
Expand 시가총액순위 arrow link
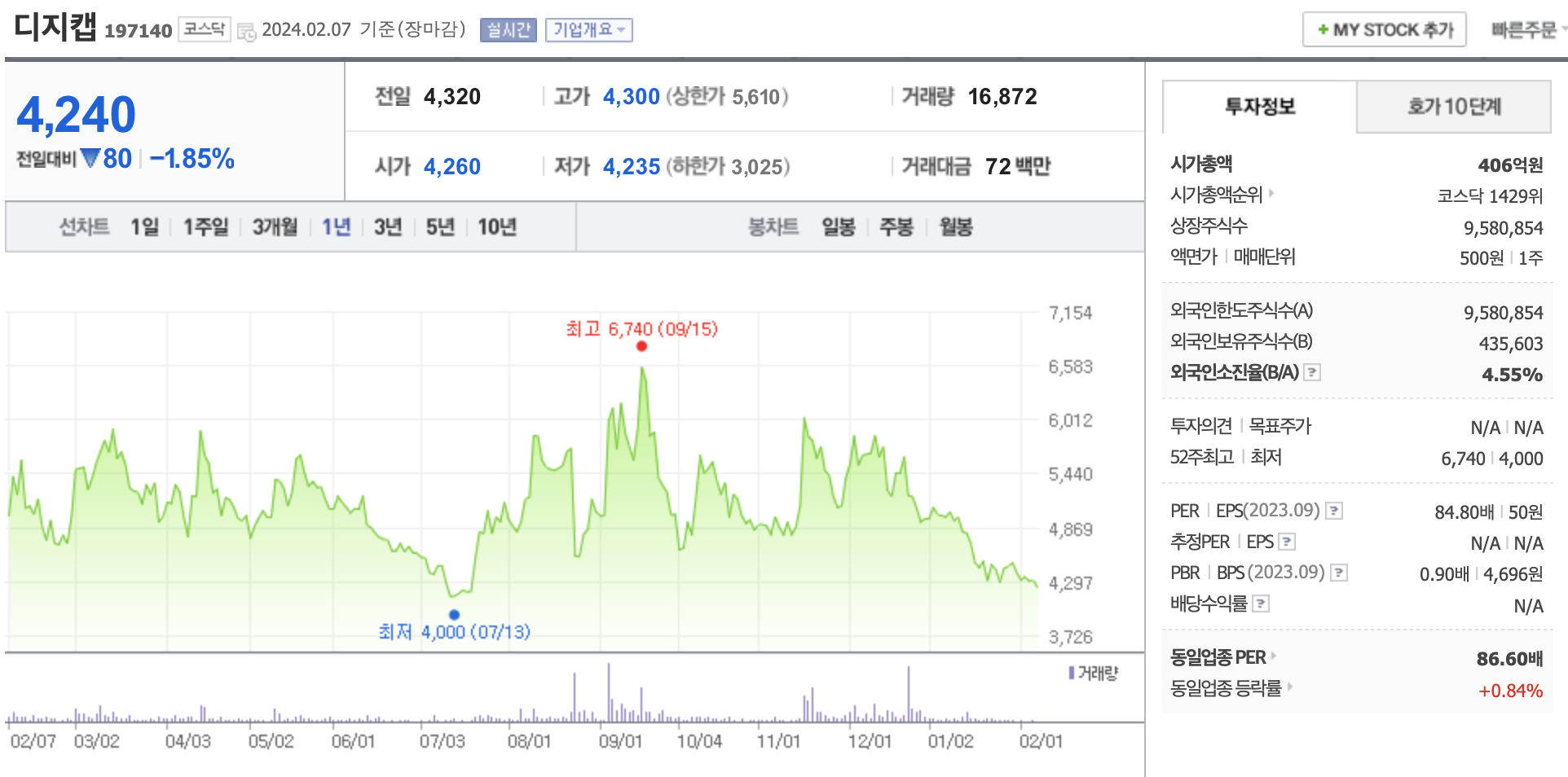tap(1271, 193)
